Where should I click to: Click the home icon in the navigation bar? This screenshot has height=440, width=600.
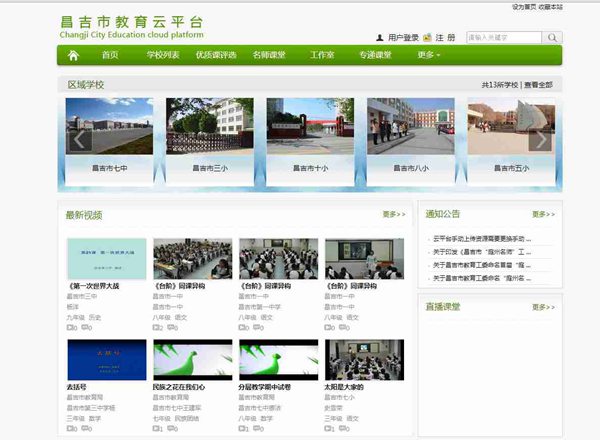74,55
